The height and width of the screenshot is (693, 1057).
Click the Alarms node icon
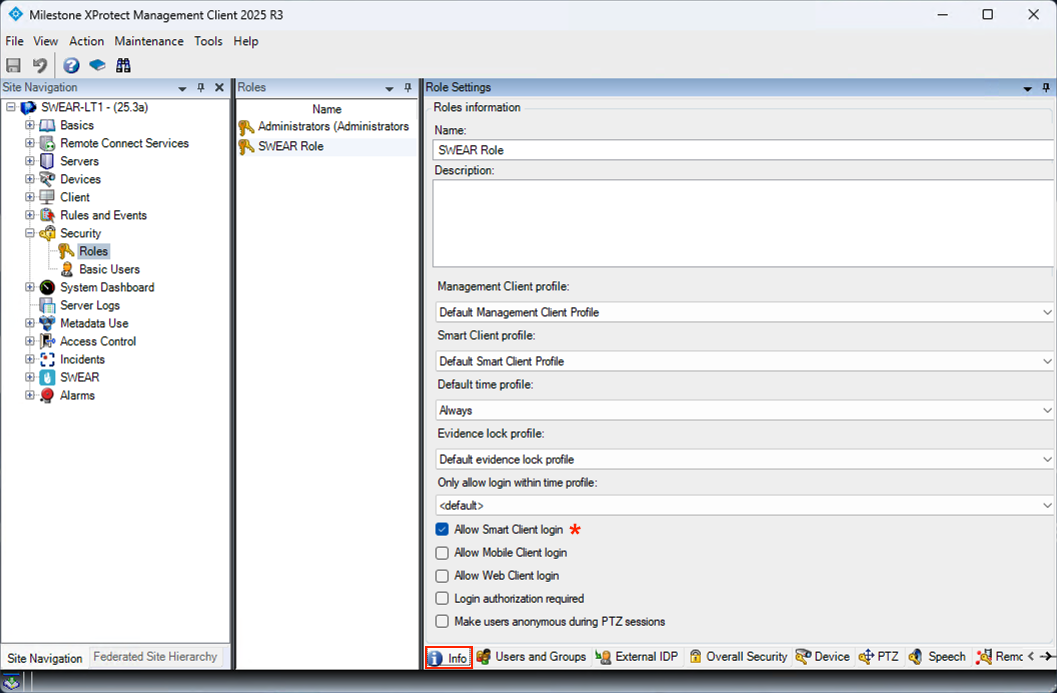pos(47,395)
